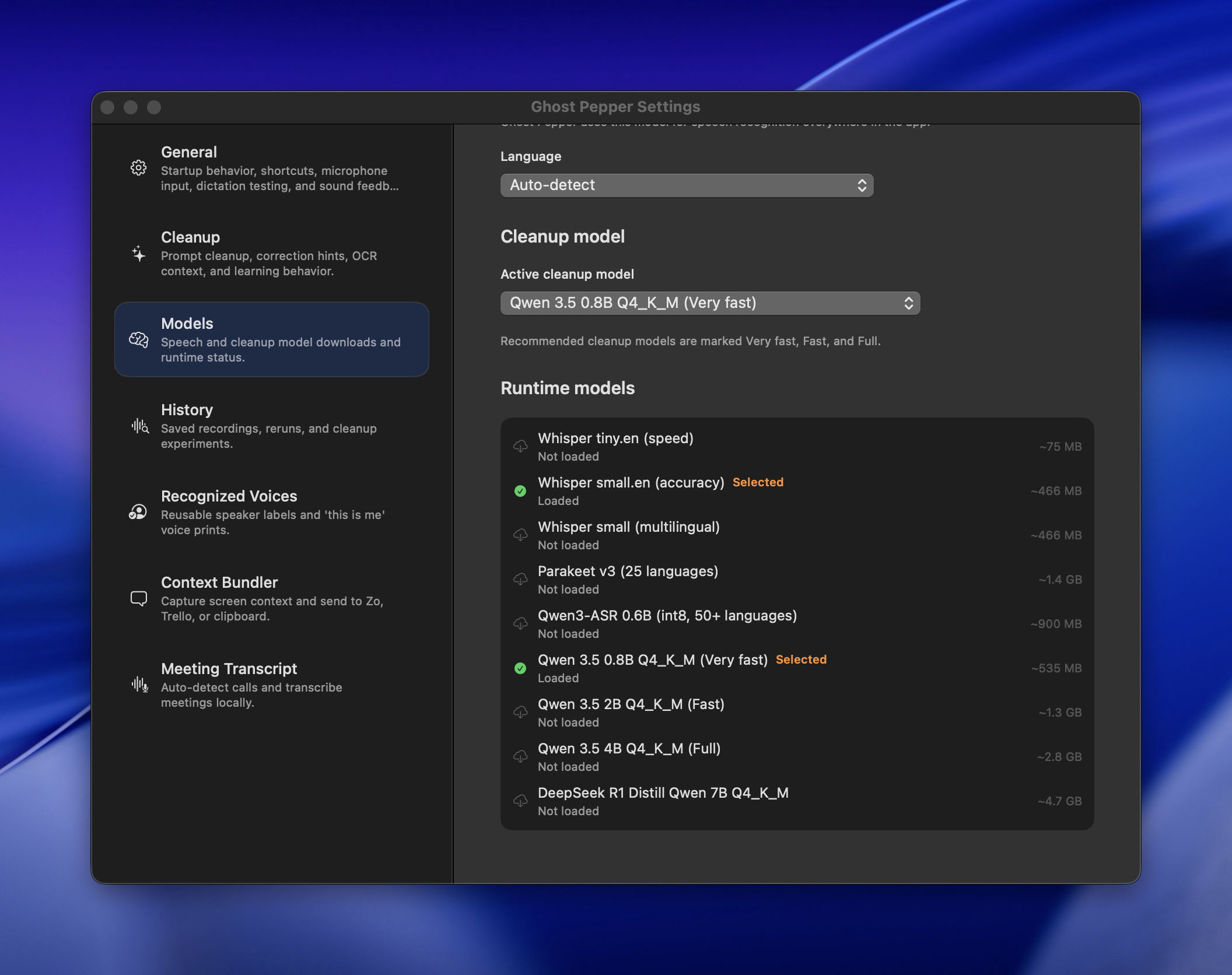The height and width of the screenshot is (975, 1232).
Task: Click the Context Bundler speech bubble icon
Action: click(x=138, y=599)
